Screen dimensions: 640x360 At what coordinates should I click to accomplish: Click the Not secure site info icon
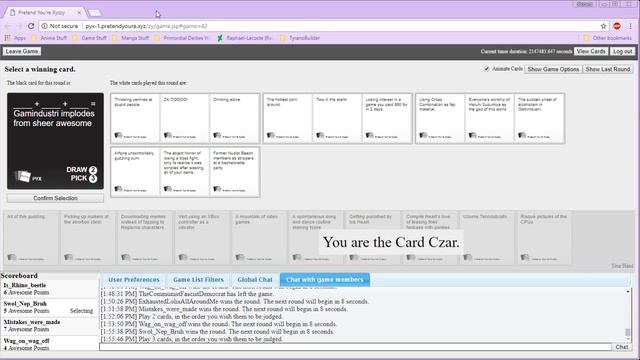(x=44, y=26)
